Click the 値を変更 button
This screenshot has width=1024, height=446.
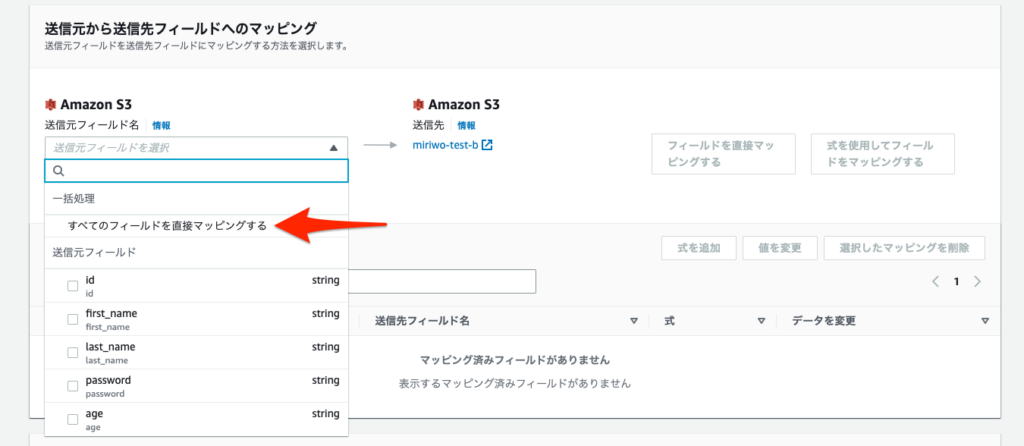point(780,248)
